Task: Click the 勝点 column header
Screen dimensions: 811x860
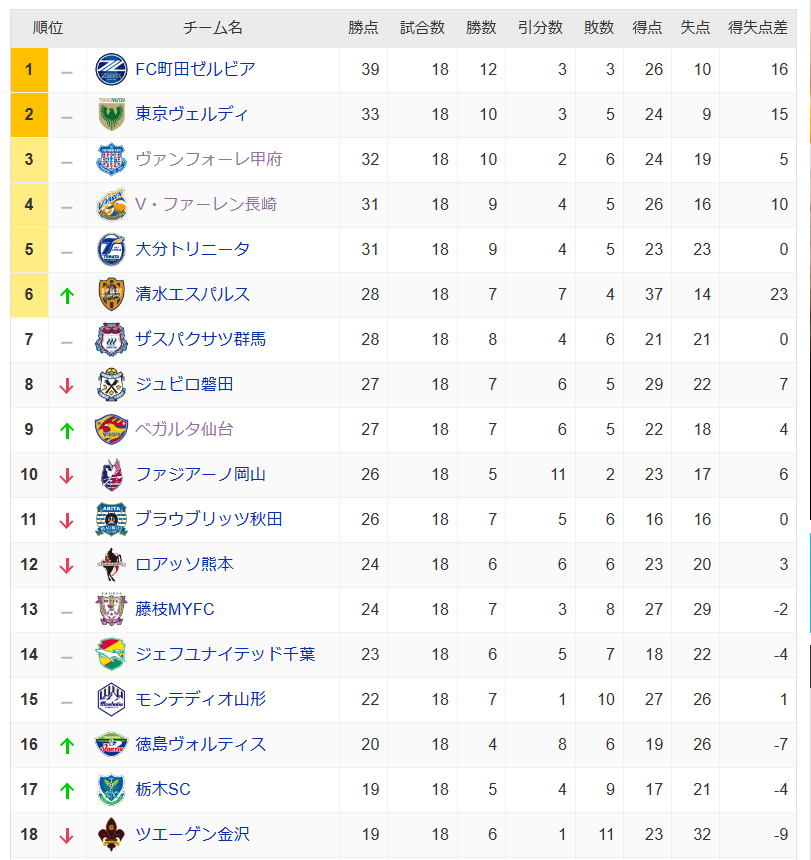Action: (x=363, y=27)
